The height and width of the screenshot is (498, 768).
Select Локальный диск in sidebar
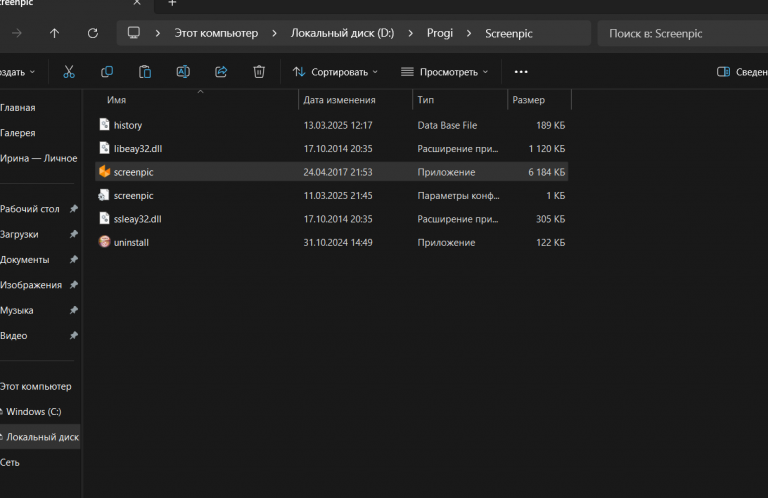pyautogui.click(x=40, y=437)
